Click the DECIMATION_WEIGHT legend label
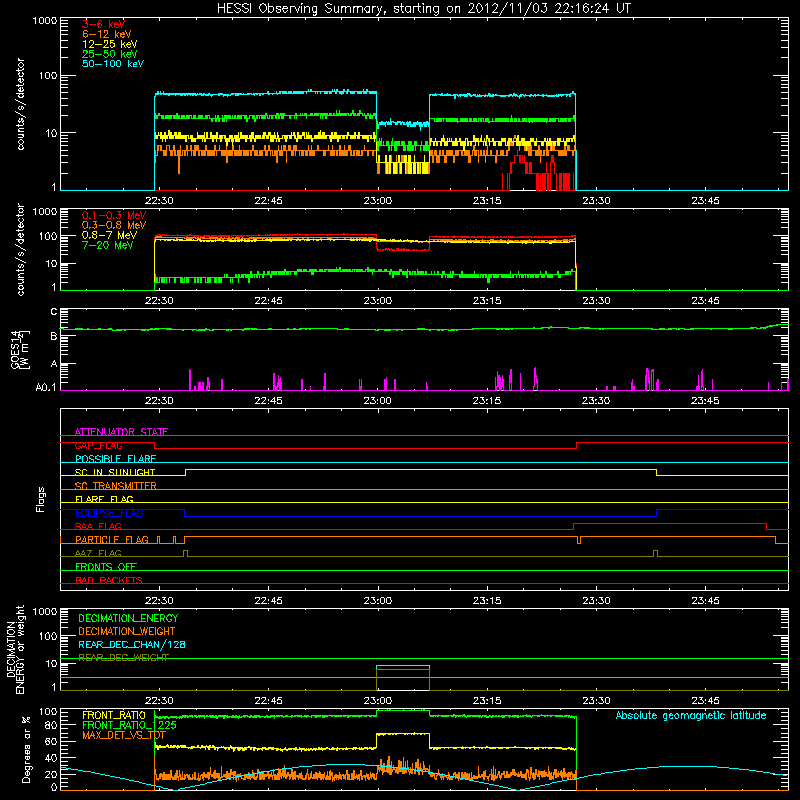This screenshot has height=800, width=800. [x=127, y=632]
